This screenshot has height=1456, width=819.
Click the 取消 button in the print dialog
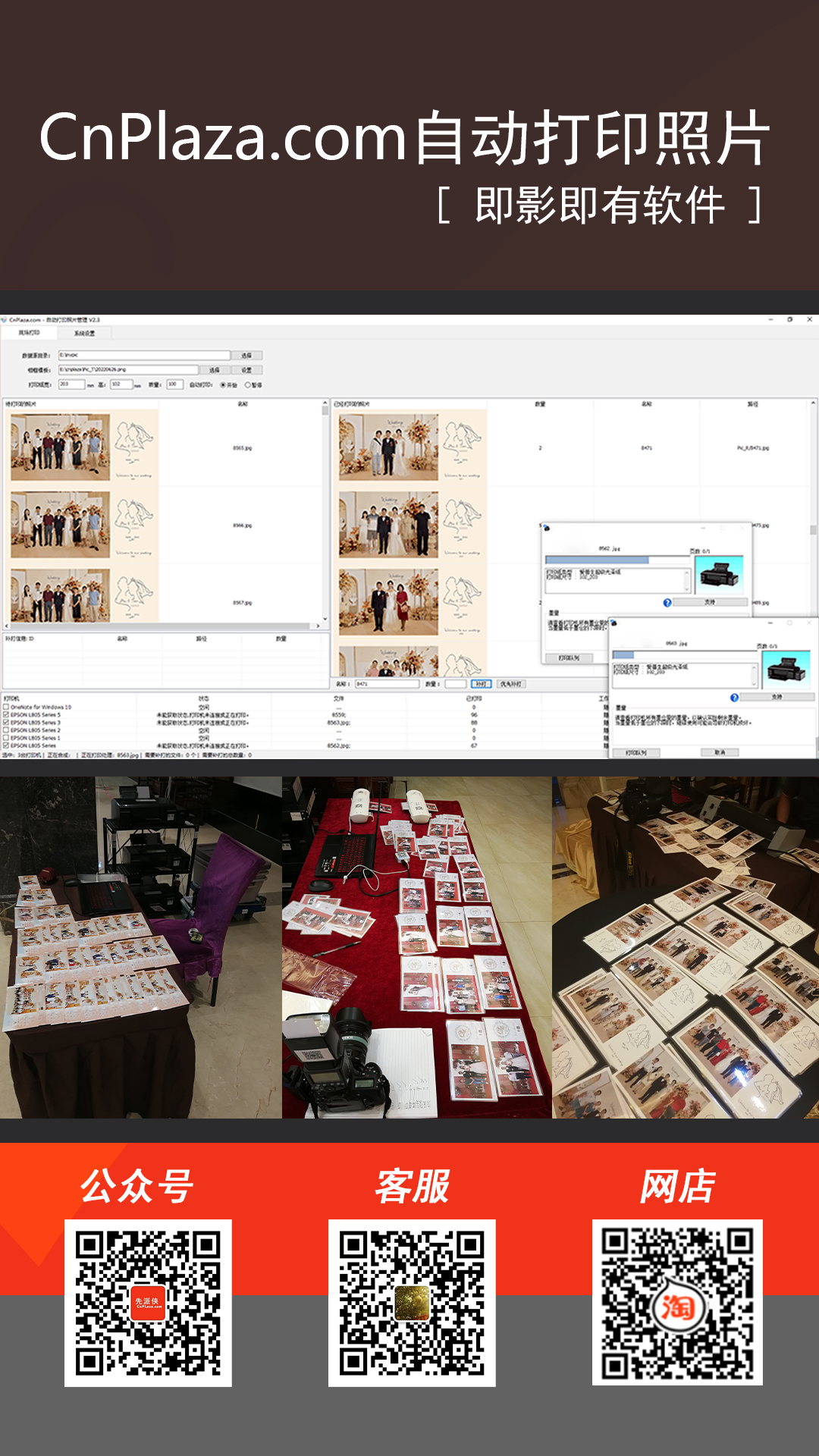tap(719, 752)
